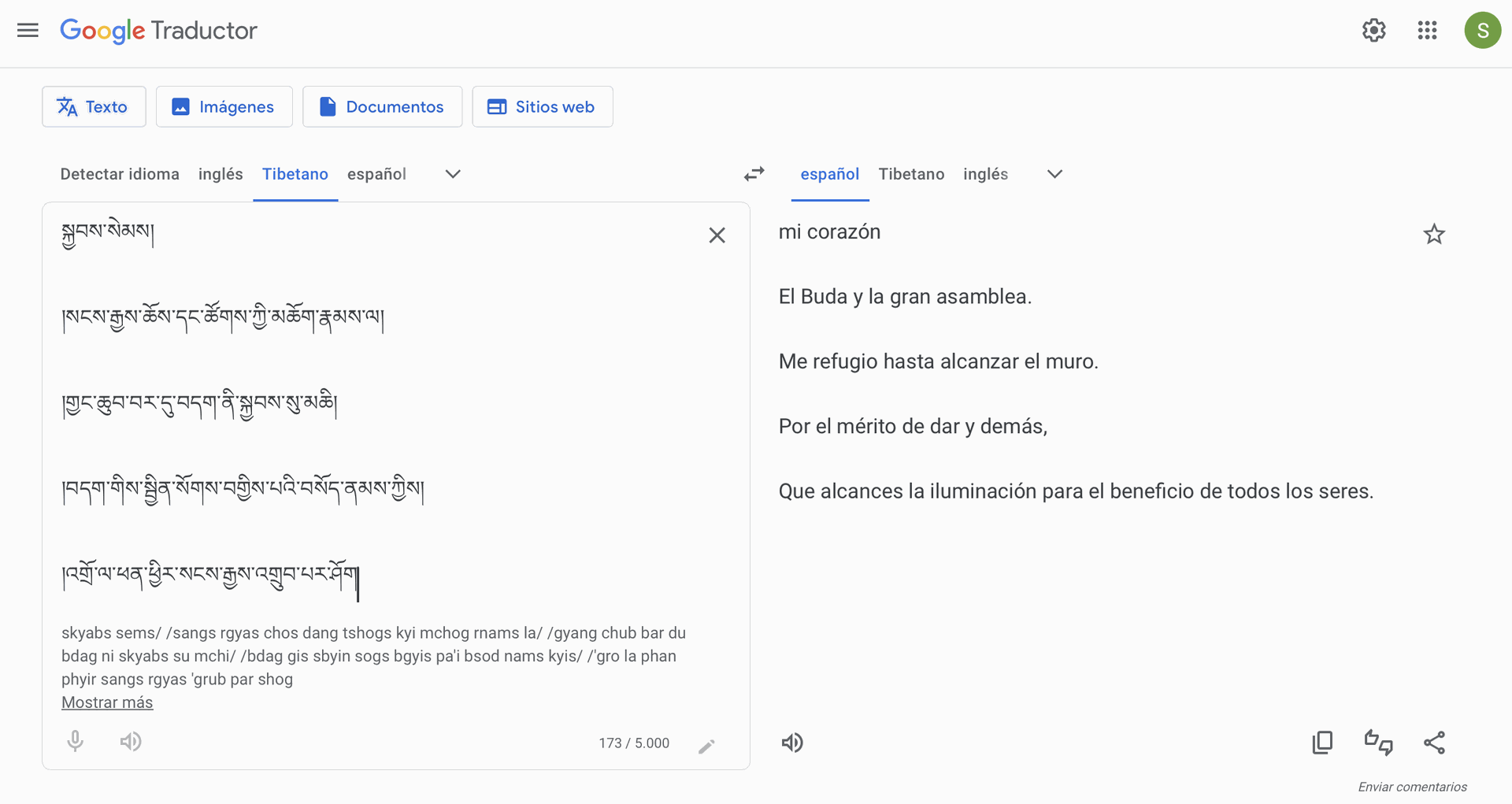Click the line starting 'Que alcances la iluminación'

click(1076, 491)
